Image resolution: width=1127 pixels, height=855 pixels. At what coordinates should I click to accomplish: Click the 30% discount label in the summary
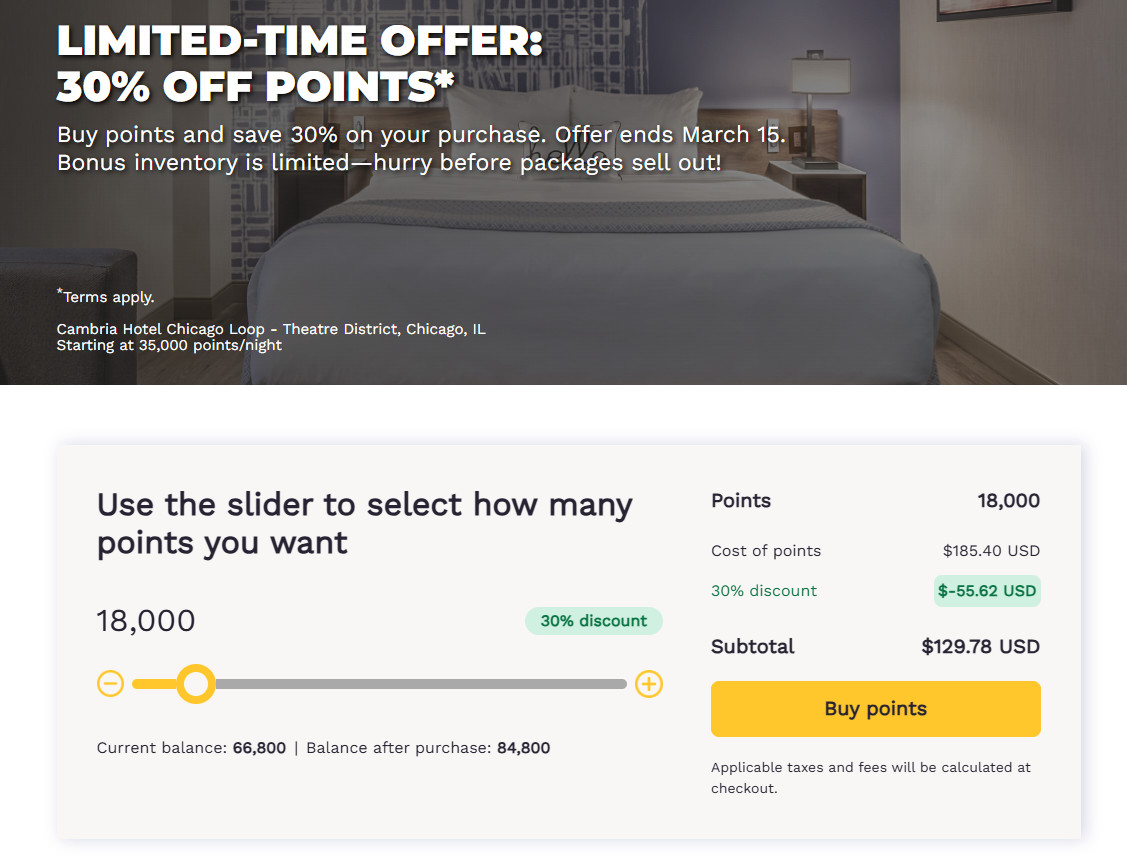[764, 591]
